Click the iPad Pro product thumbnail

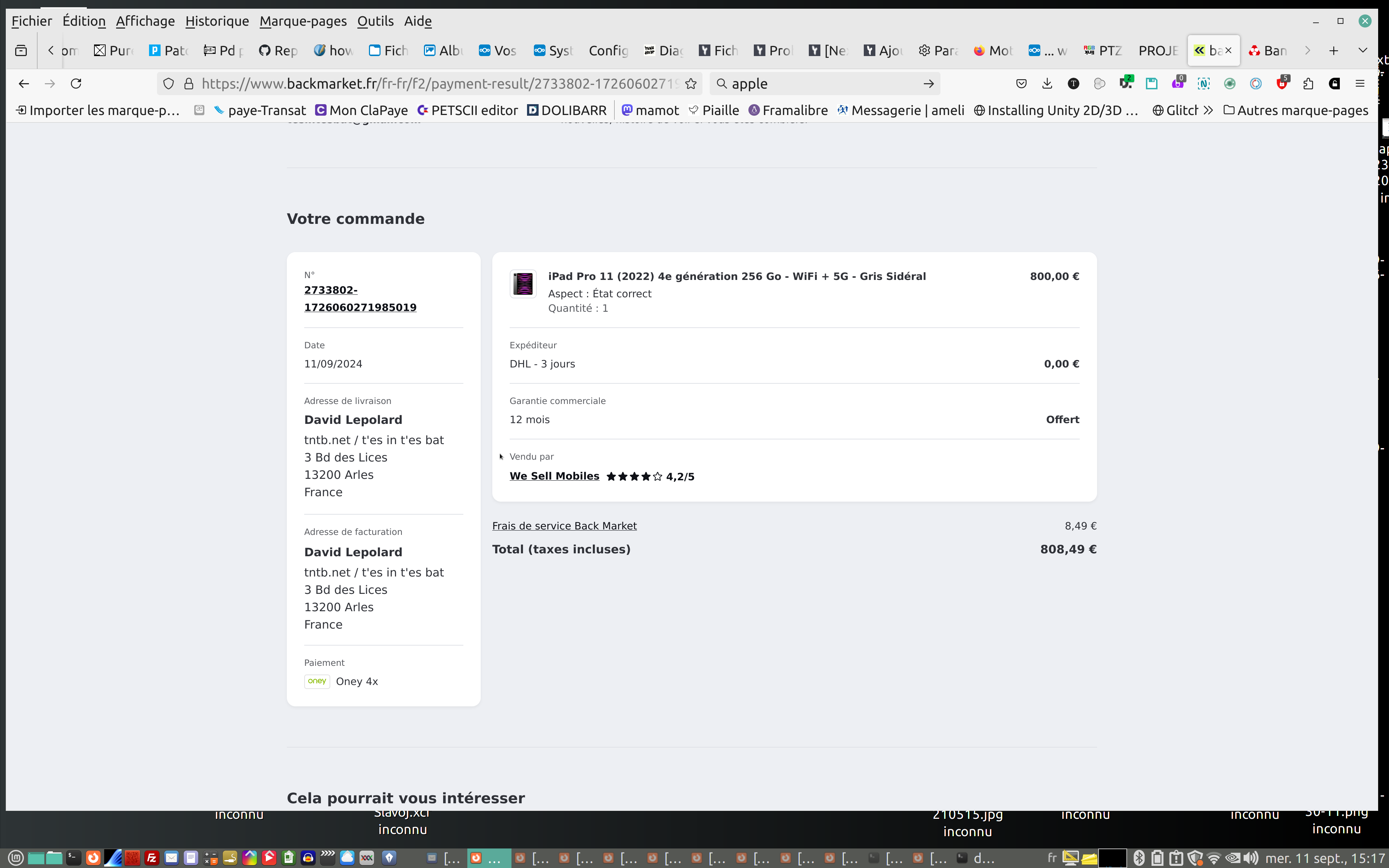523,284
